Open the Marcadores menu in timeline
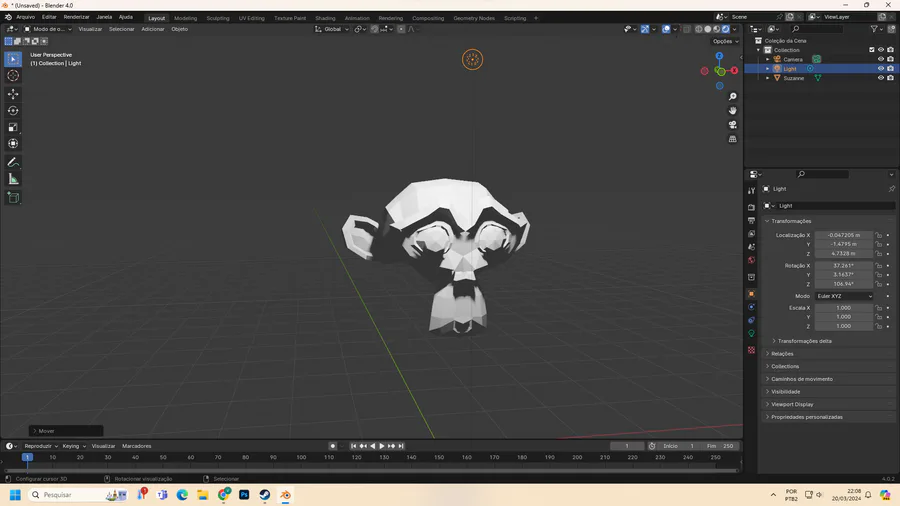 pos(137,446)
